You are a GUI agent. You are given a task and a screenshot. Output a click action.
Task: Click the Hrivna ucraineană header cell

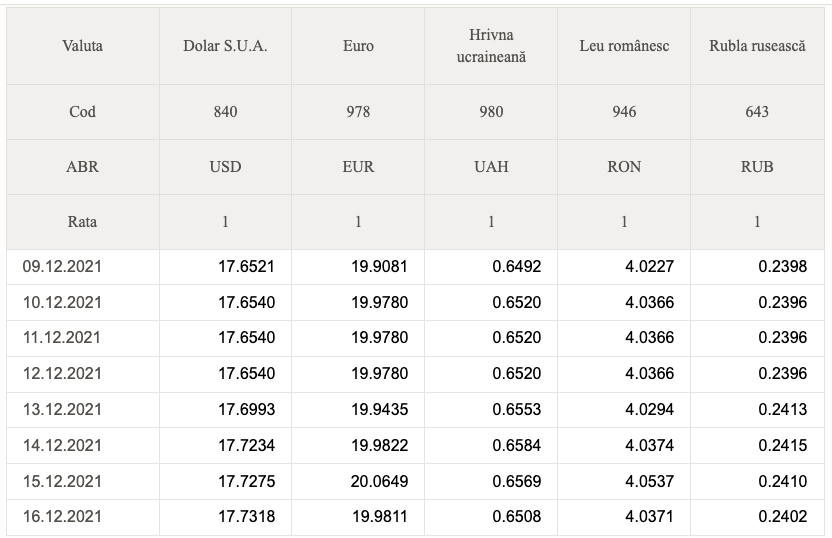(x=491, y=46)
